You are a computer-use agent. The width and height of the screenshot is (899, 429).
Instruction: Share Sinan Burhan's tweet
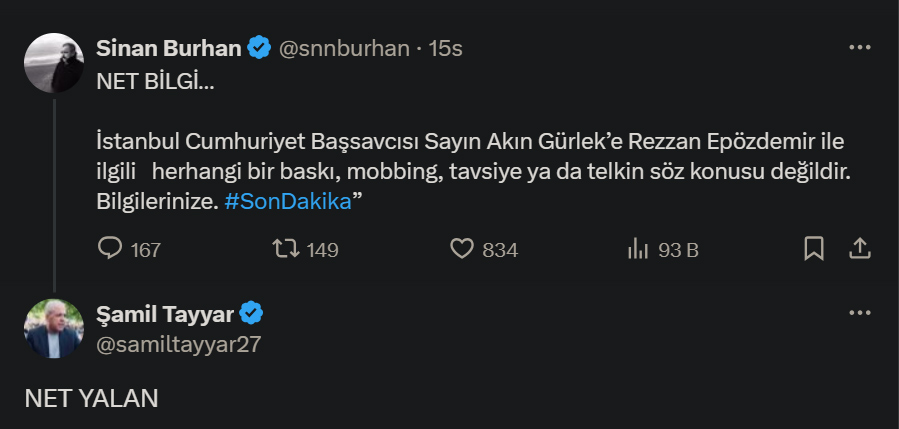(860, 249)
